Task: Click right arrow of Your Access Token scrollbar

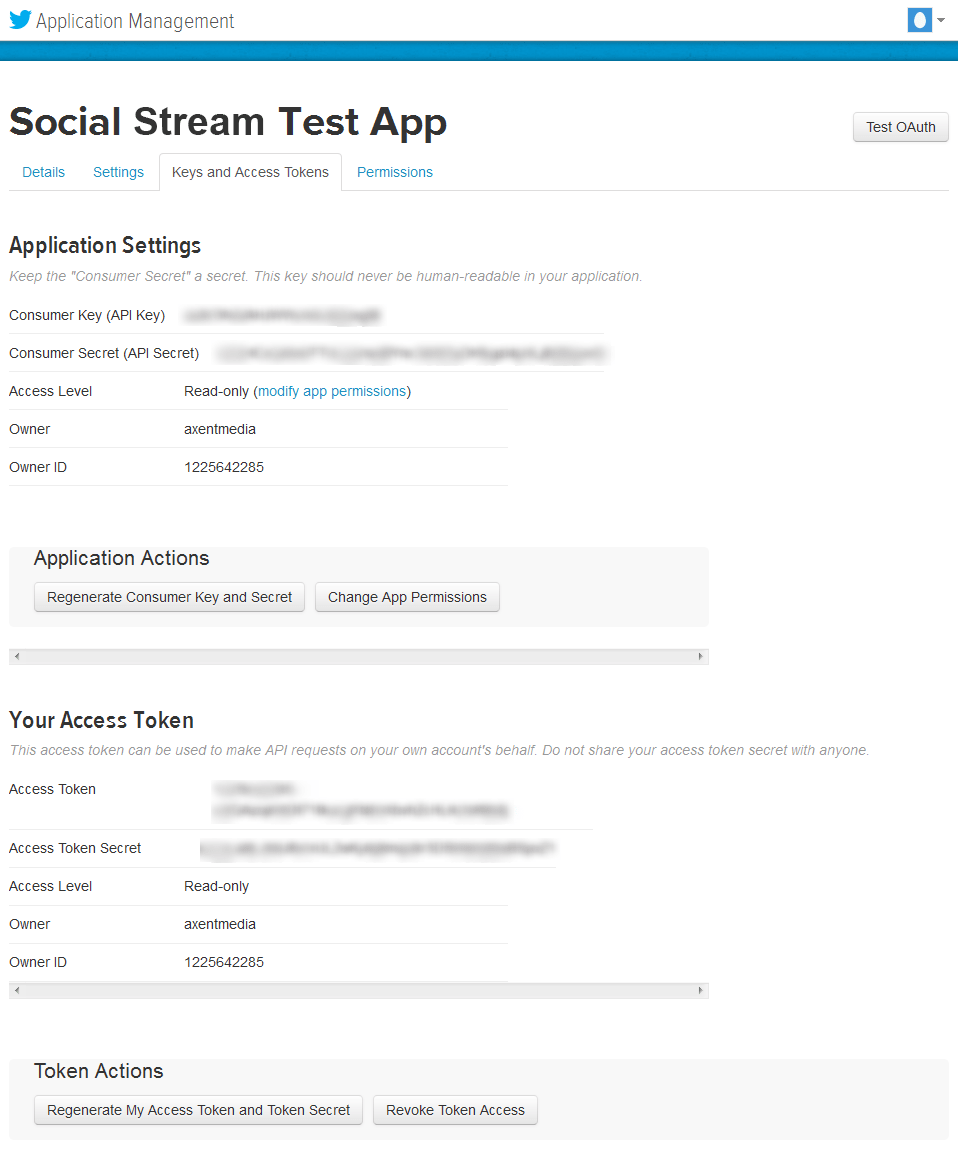Action: tap(701, 991)
